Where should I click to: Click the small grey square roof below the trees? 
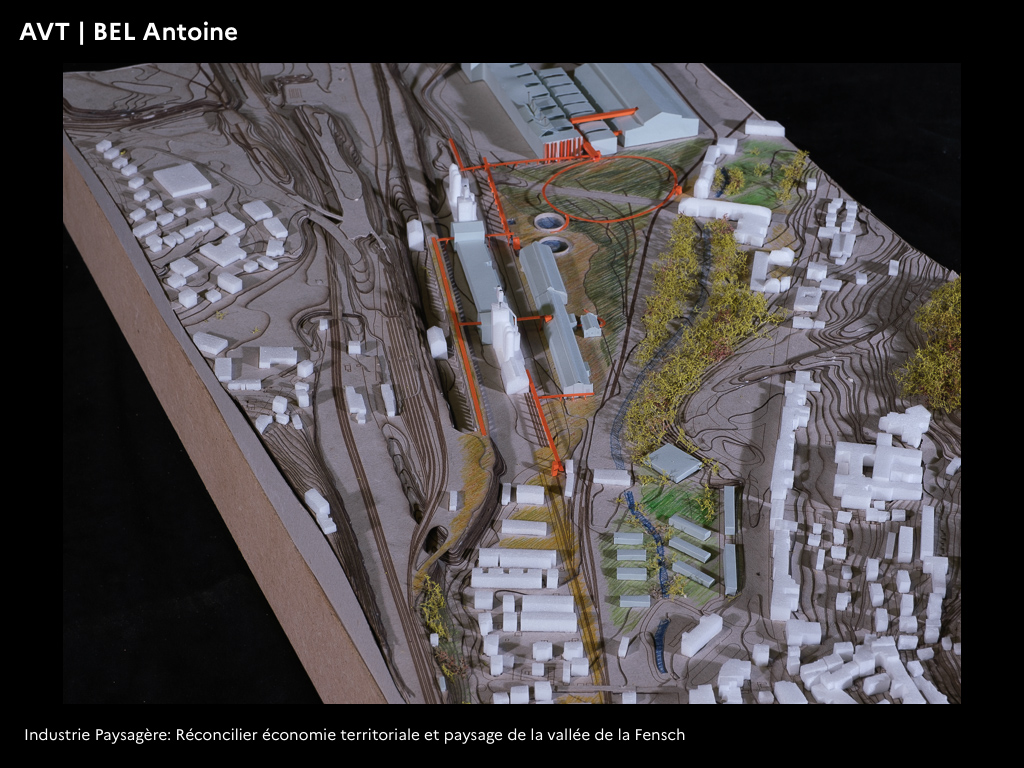click(x=672, y=462)
